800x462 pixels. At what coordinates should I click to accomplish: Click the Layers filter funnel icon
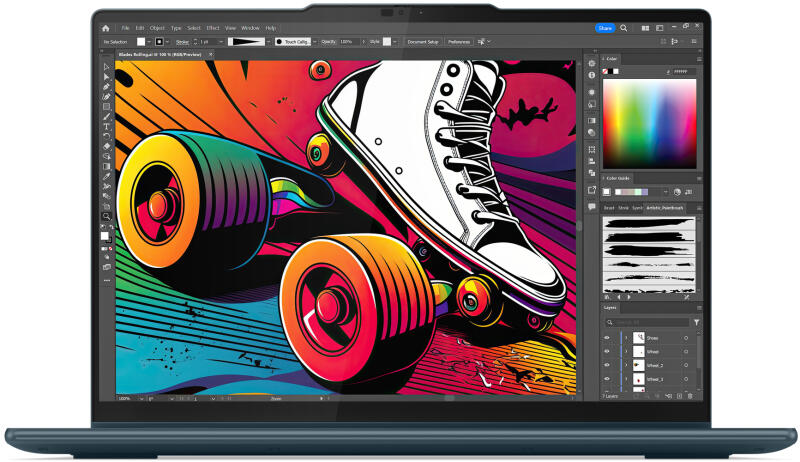coord(696,323)
